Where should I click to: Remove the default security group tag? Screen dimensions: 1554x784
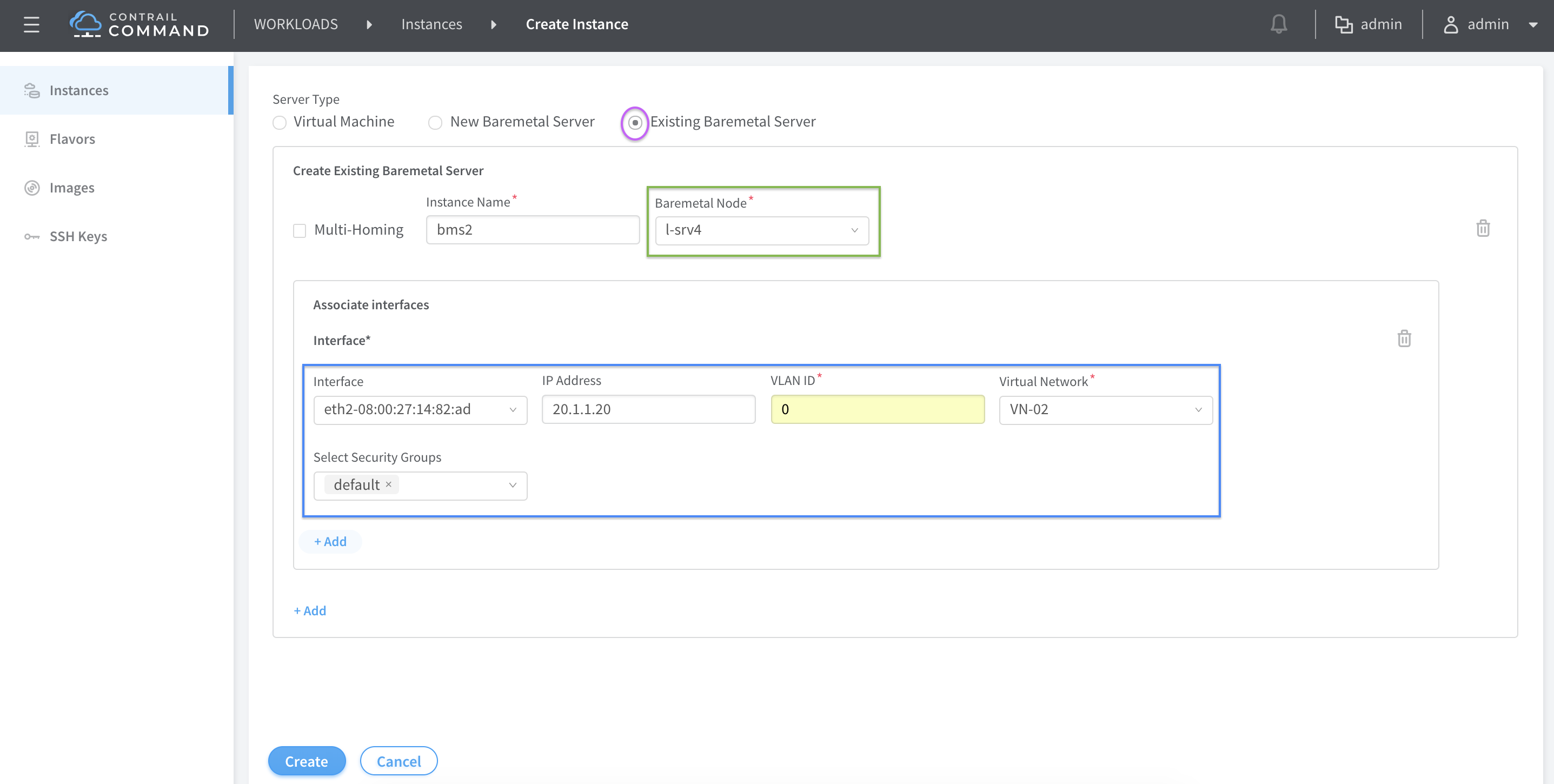click(x=388, y=484)
